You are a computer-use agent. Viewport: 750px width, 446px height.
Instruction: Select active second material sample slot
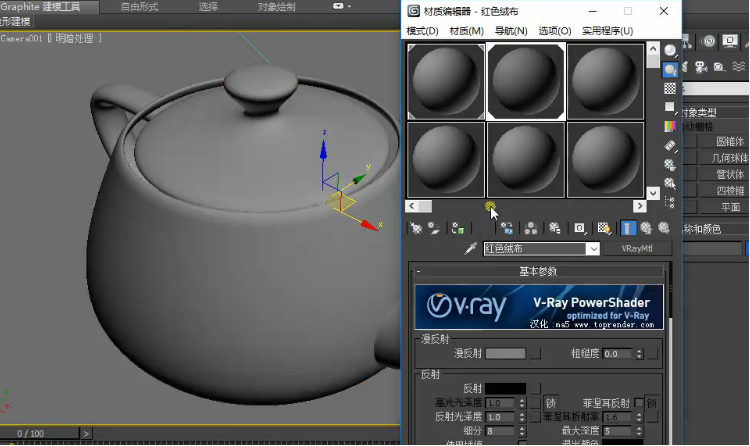pyautogui.click(x=526, y=81)
